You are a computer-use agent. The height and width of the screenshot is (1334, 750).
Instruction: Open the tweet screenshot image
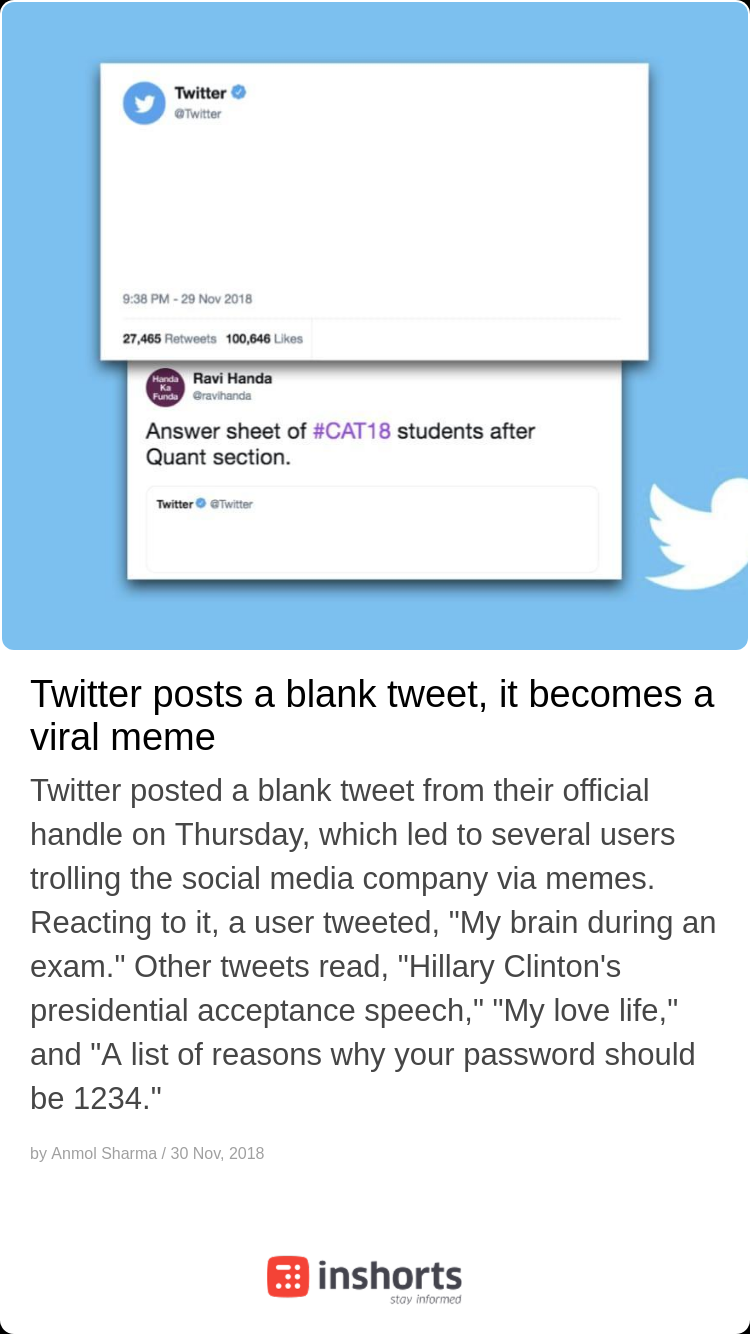pyautogui.click(x=375, y=326)
